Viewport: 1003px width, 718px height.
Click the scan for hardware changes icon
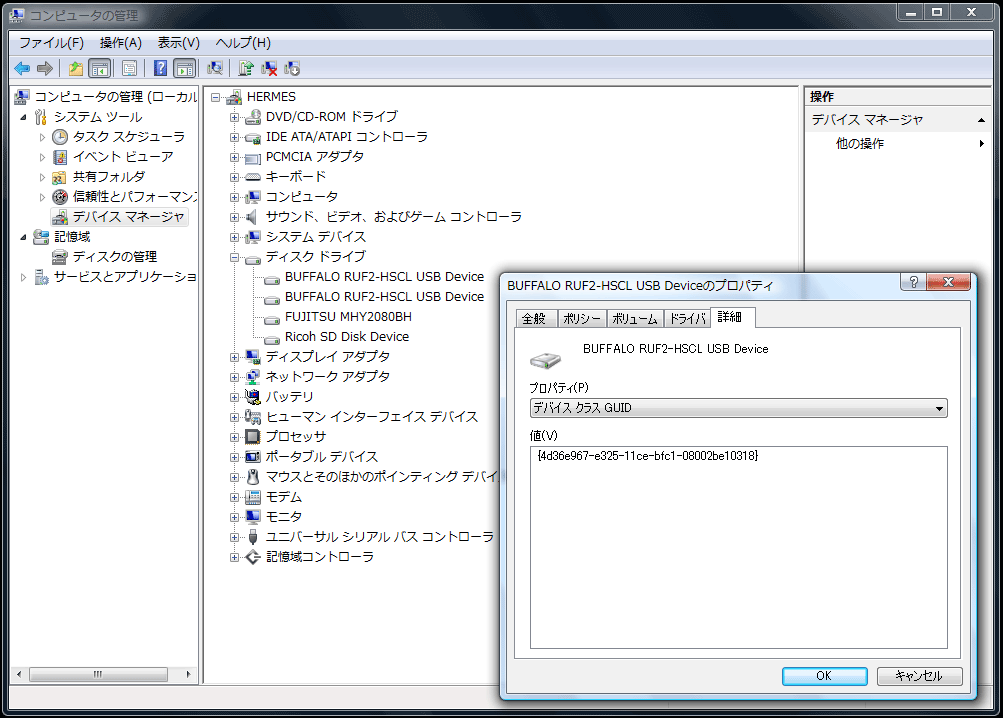click(215, 68)
